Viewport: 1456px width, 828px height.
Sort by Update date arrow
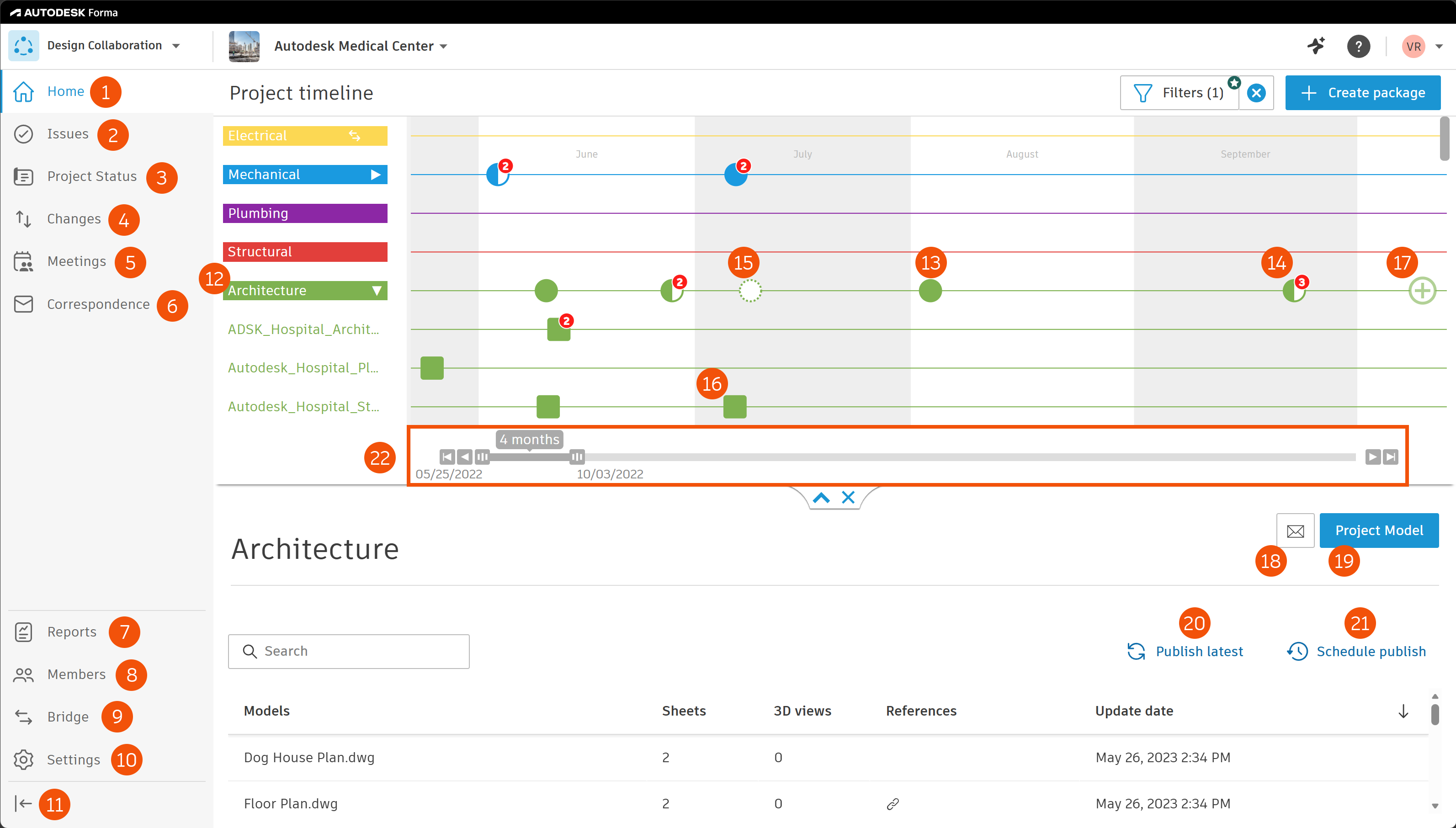[1403, 711]
